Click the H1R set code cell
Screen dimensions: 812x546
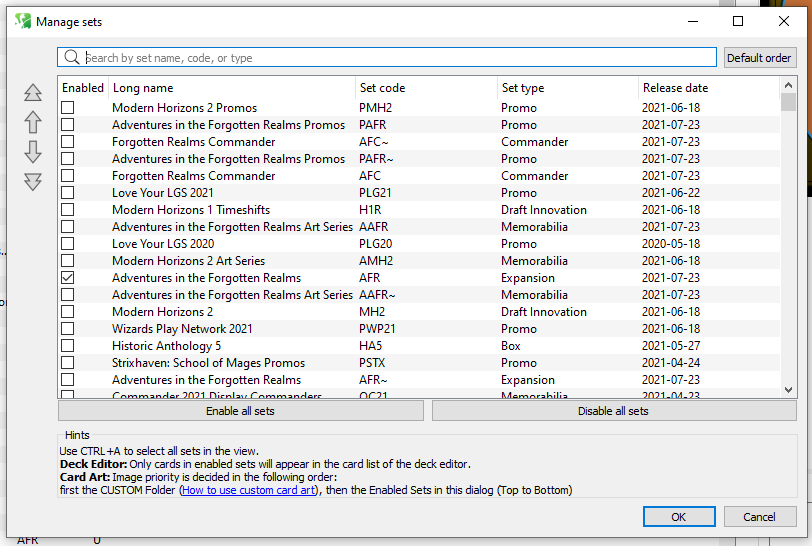point(370,210)
